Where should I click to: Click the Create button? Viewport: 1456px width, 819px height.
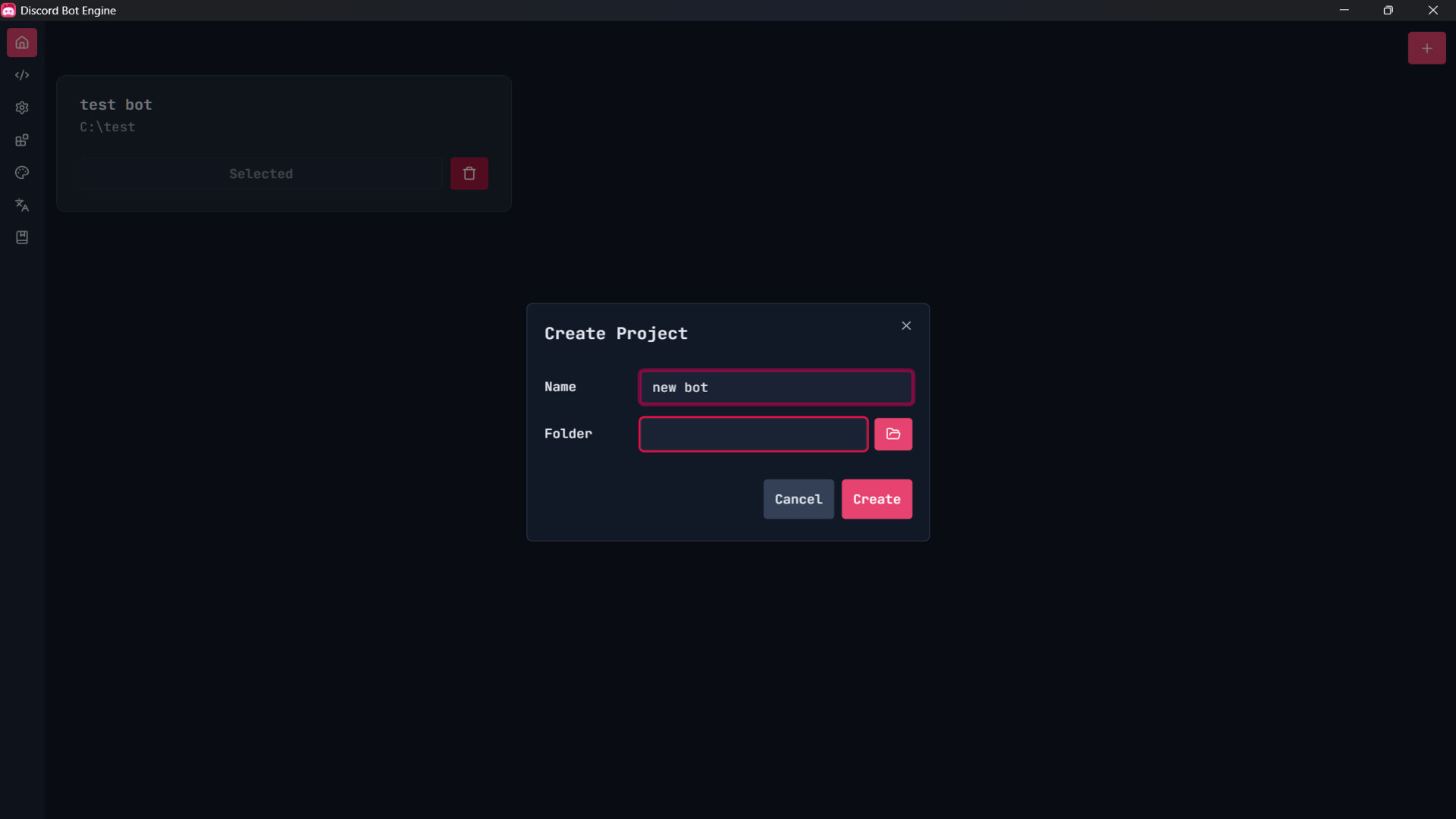coord(877,499)
